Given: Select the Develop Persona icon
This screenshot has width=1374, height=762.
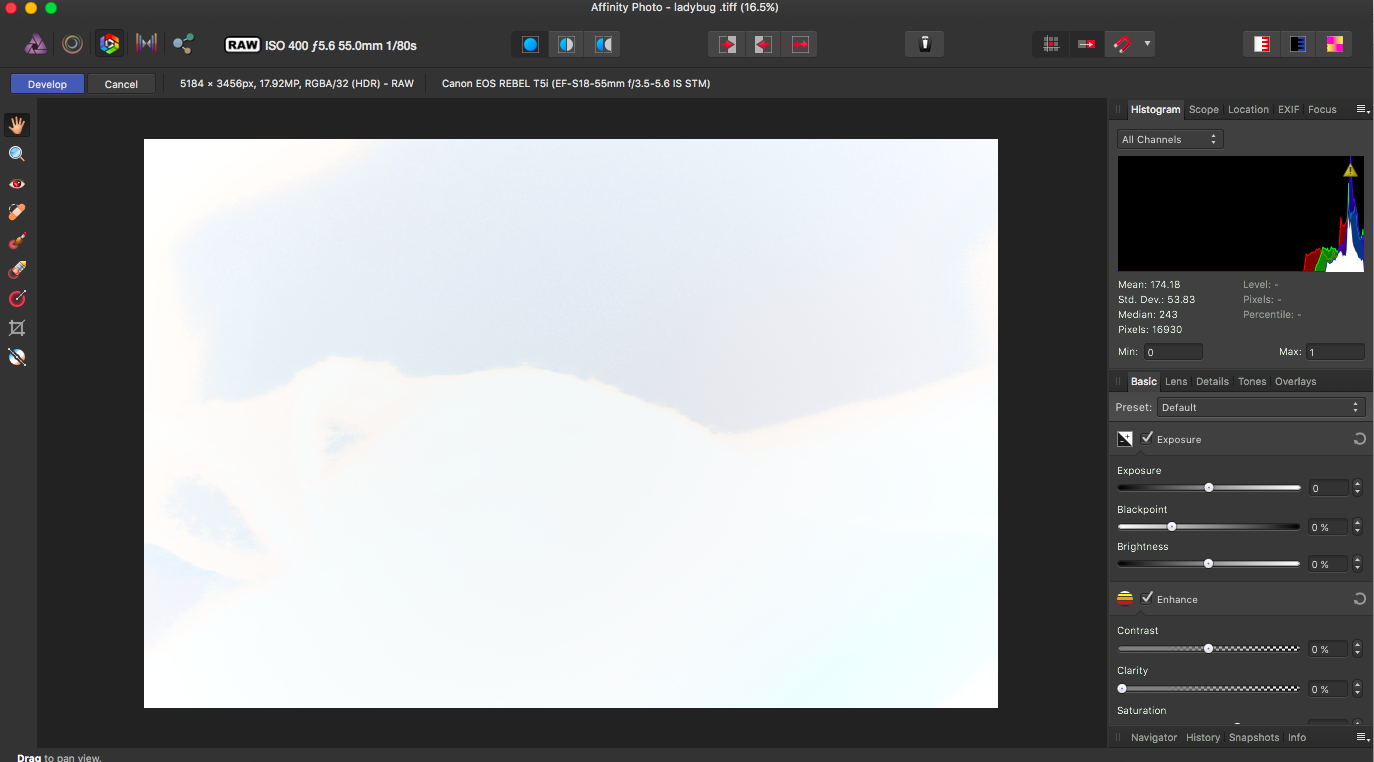Looking at the screenshot, I should point(109,44).
